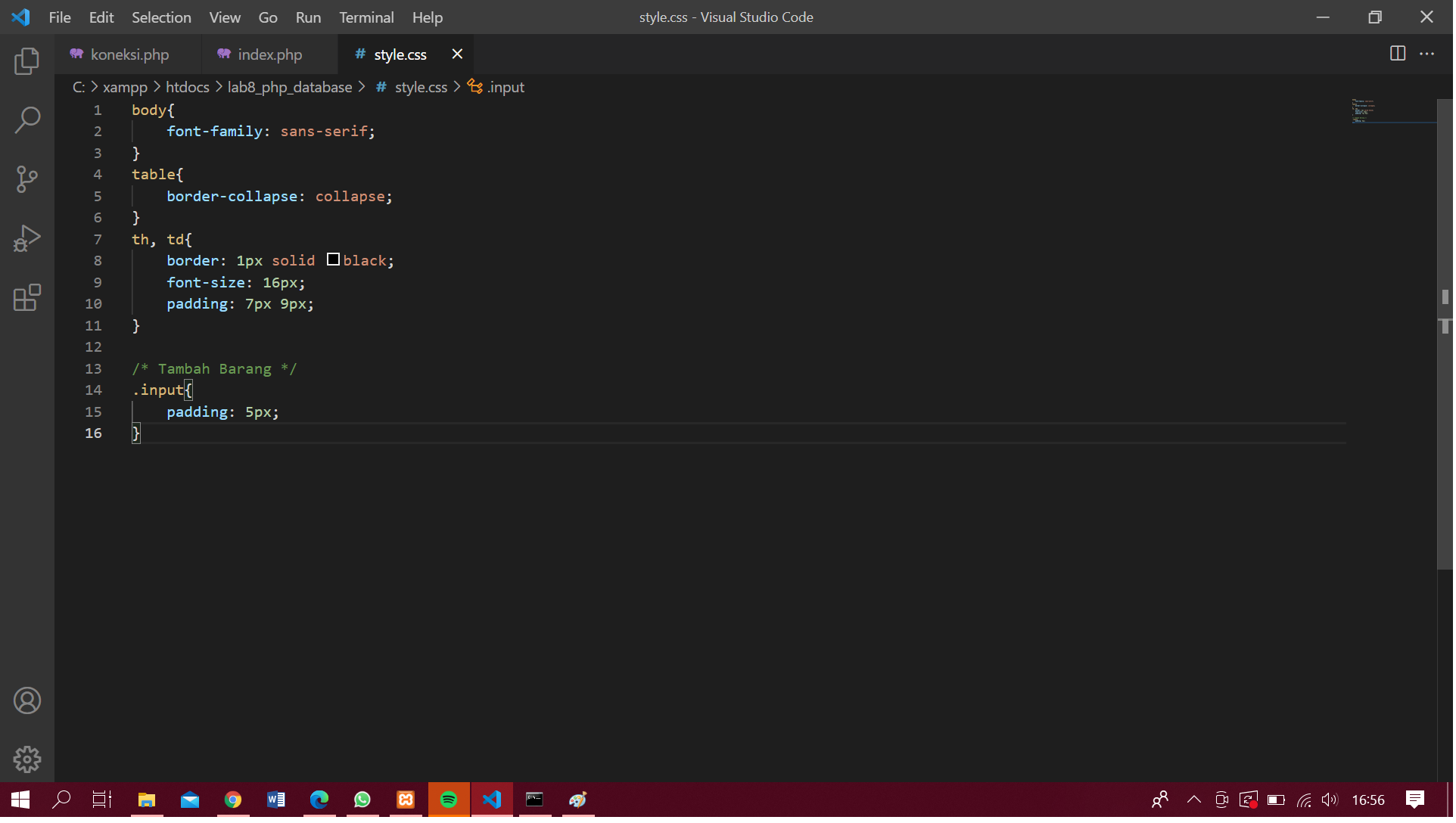This screenshot has height=823, width=1456.
Task: Open the Windows Start menu
Action: point(20,801)
